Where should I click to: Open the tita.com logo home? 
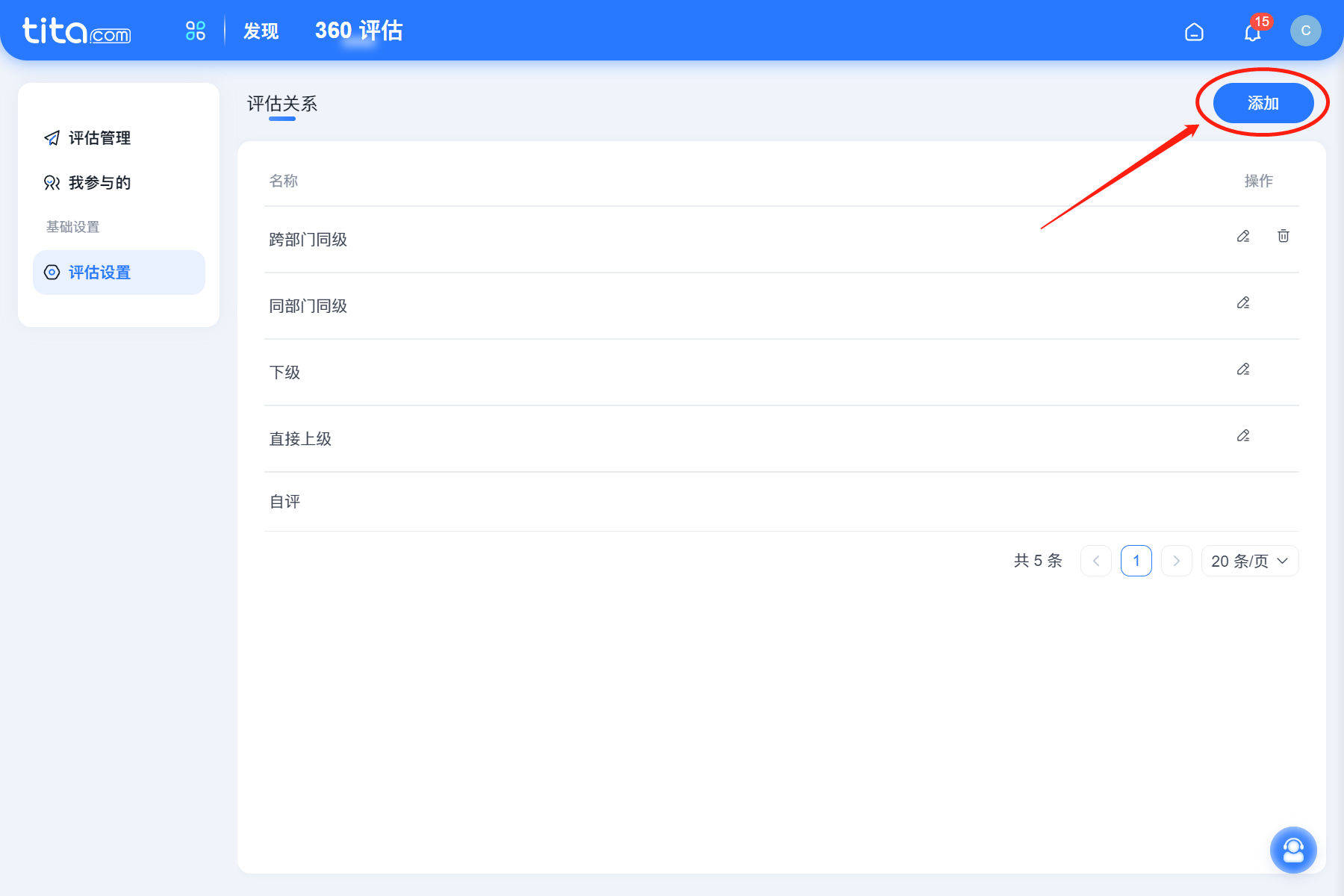coord(76,31)
